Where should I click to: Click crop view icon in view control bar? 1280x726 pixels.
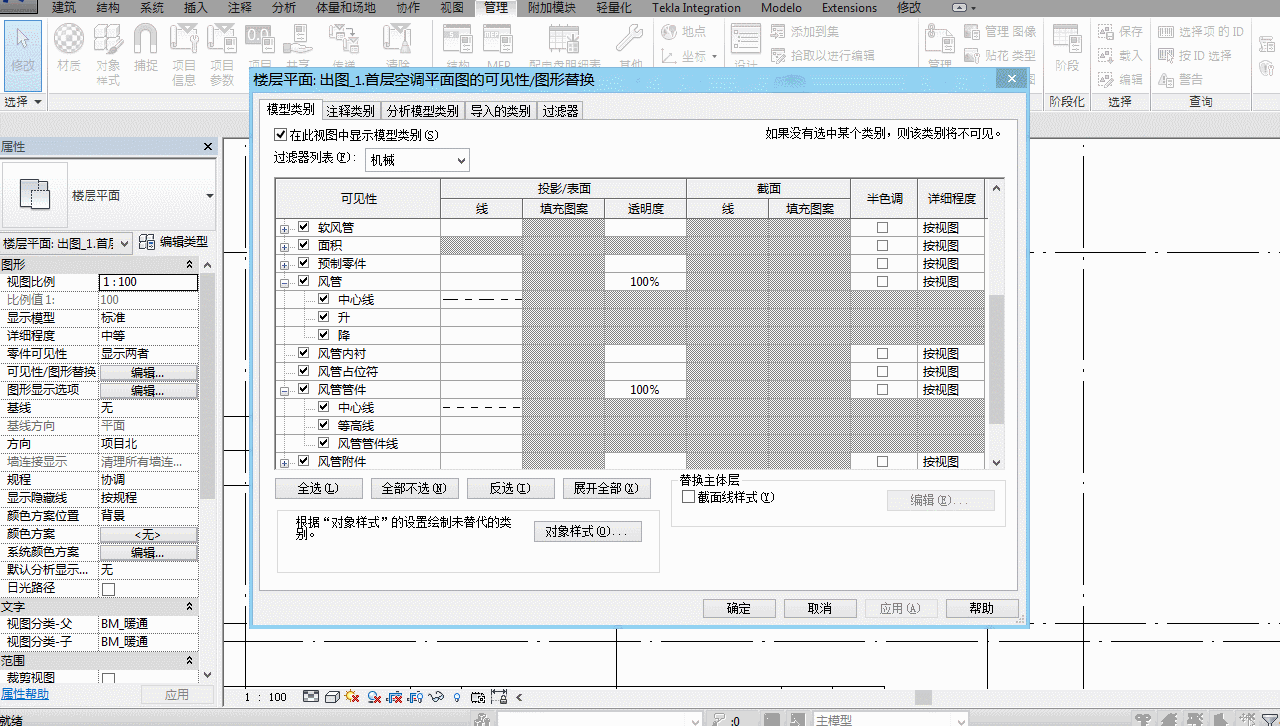pyautogui.click(x=394, y=697)
